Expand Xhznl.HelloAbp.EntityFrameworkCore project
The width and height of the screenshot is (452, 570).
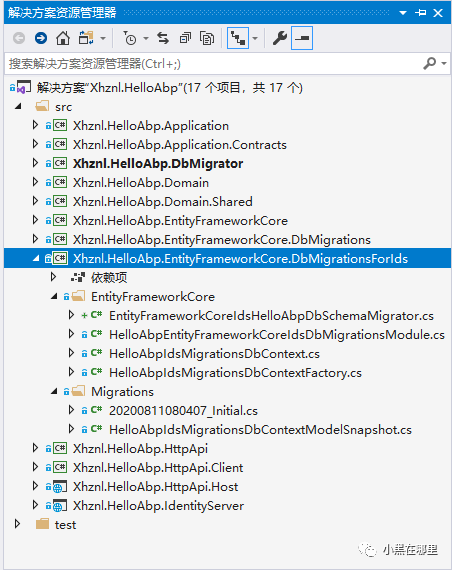coord(35,220)
